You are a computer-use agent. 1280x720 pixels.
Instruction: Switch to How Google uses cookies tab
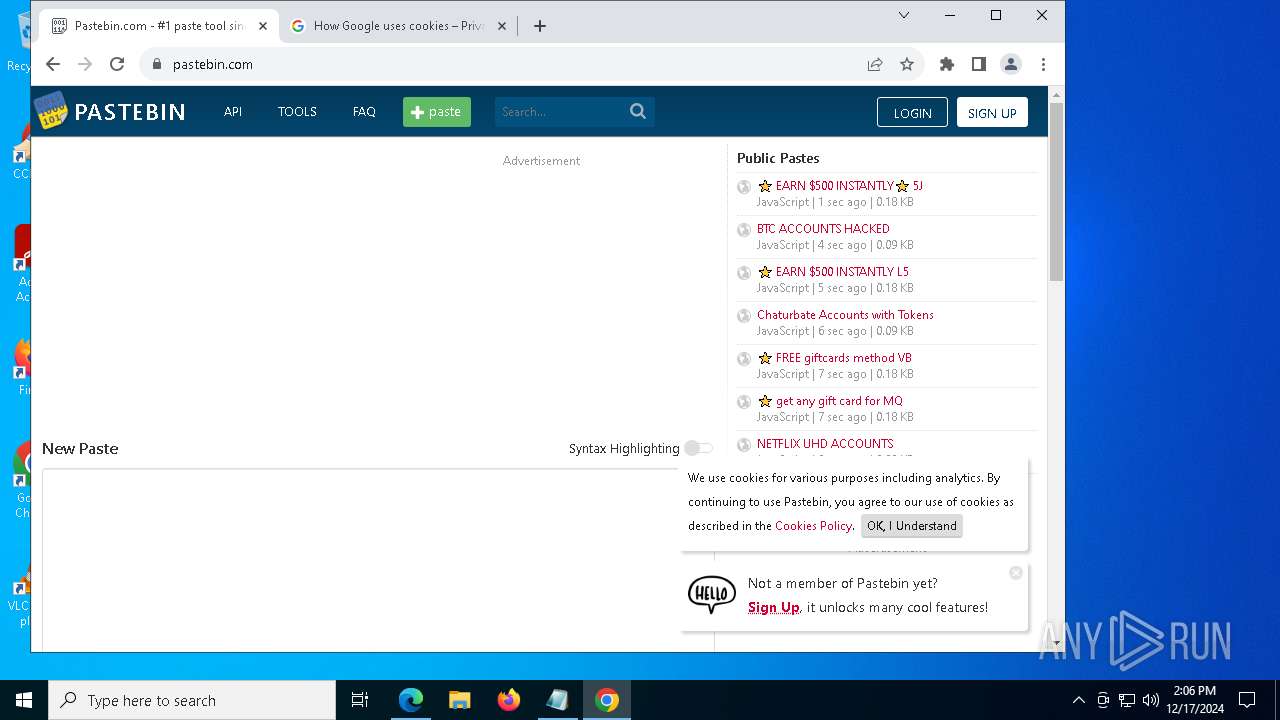click(398, 26)
